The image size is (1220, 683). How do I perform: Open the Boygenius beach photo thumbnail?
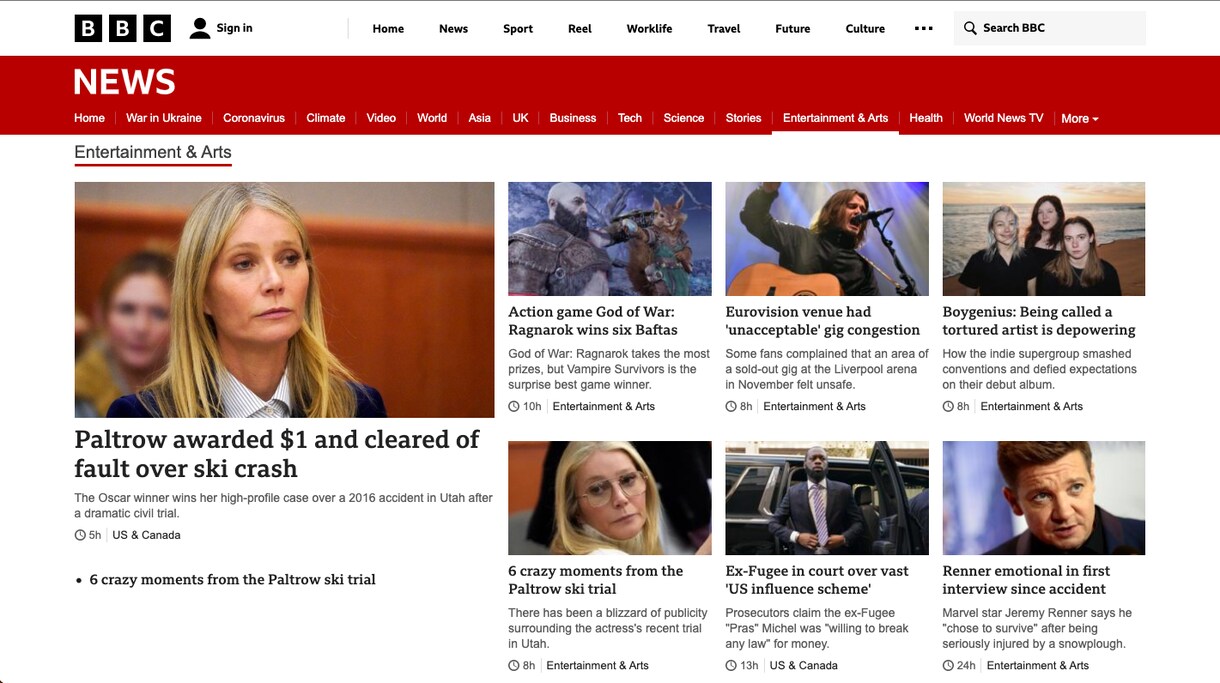point(1044,239)
